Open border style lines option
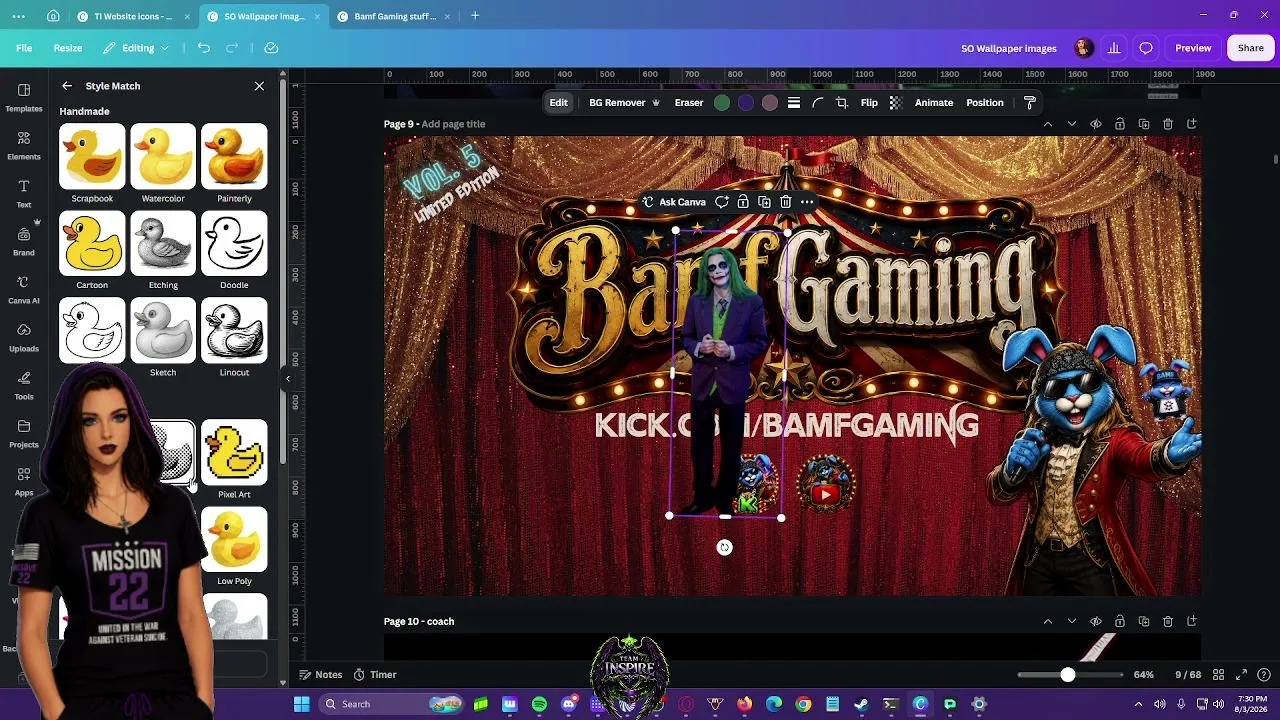1280x720 pixels. pyautogui.click(x=793, y=103)
